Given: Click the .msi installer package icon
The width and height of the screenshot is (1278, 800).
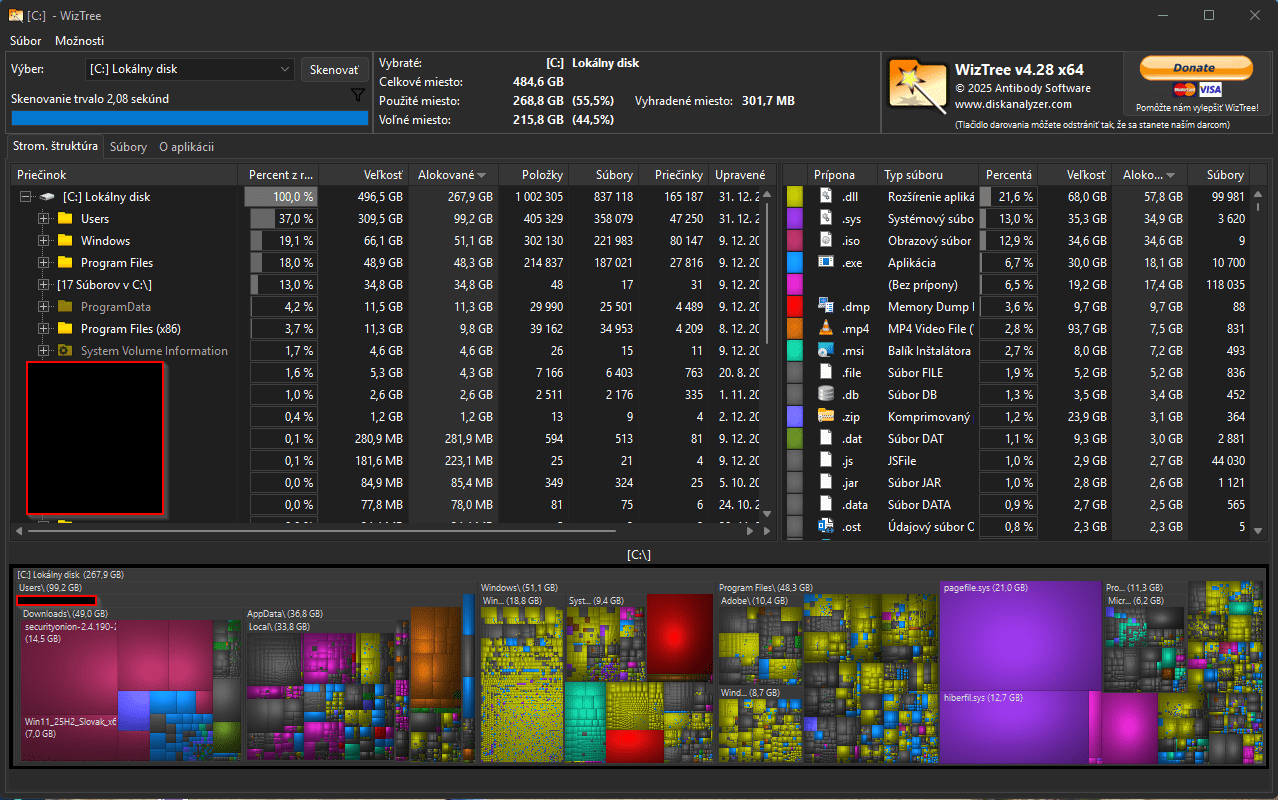Looking at the screenshot, I should tap(826, 350).
